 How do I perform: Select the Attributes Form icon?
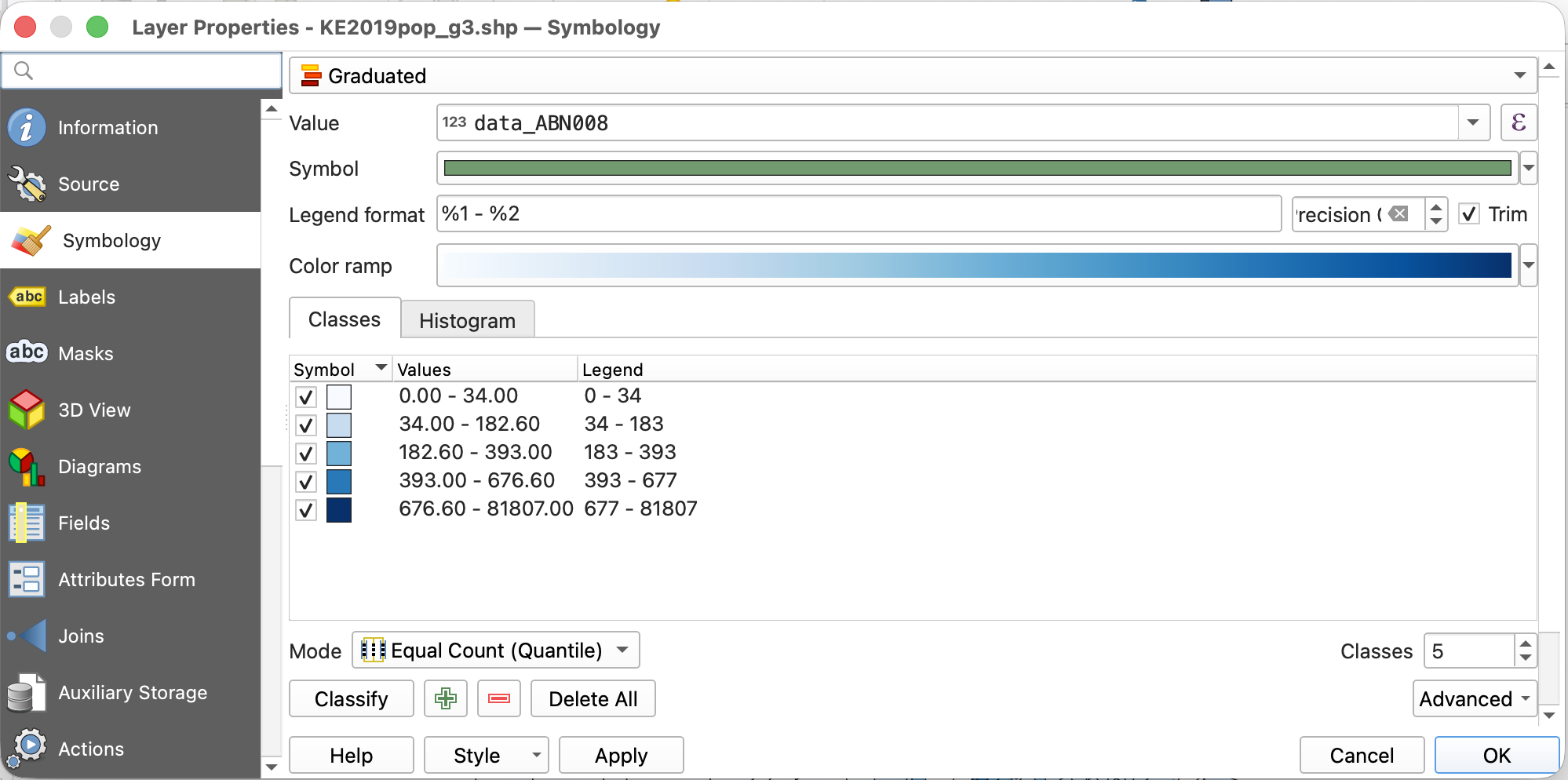(x=27, y=579)
